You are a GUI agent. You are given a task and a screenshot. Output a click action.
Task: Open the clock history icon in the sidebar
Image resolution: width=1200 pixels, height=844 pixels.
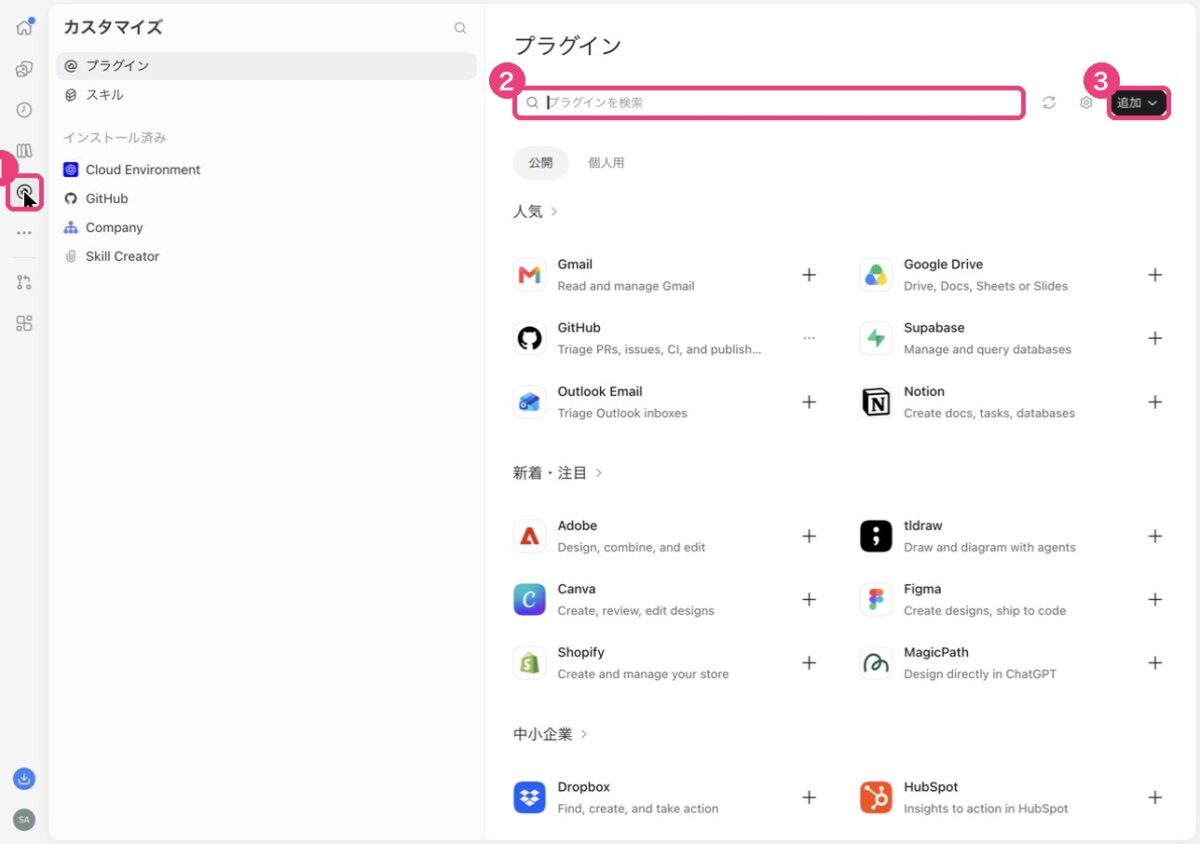pos(24,110)
